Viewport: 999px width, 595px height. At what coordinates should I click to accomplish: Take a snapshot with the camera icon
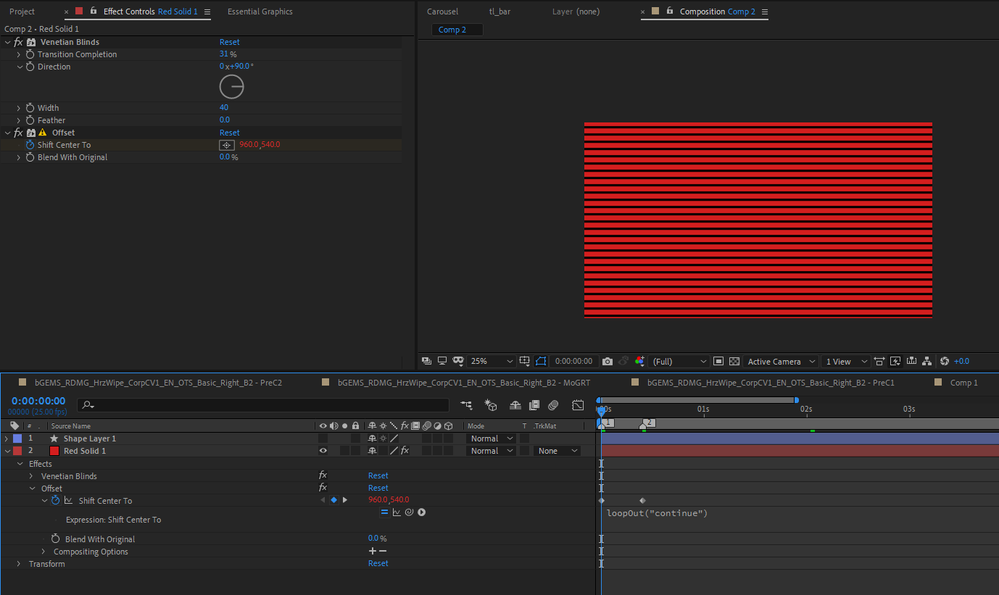(607, 361)
